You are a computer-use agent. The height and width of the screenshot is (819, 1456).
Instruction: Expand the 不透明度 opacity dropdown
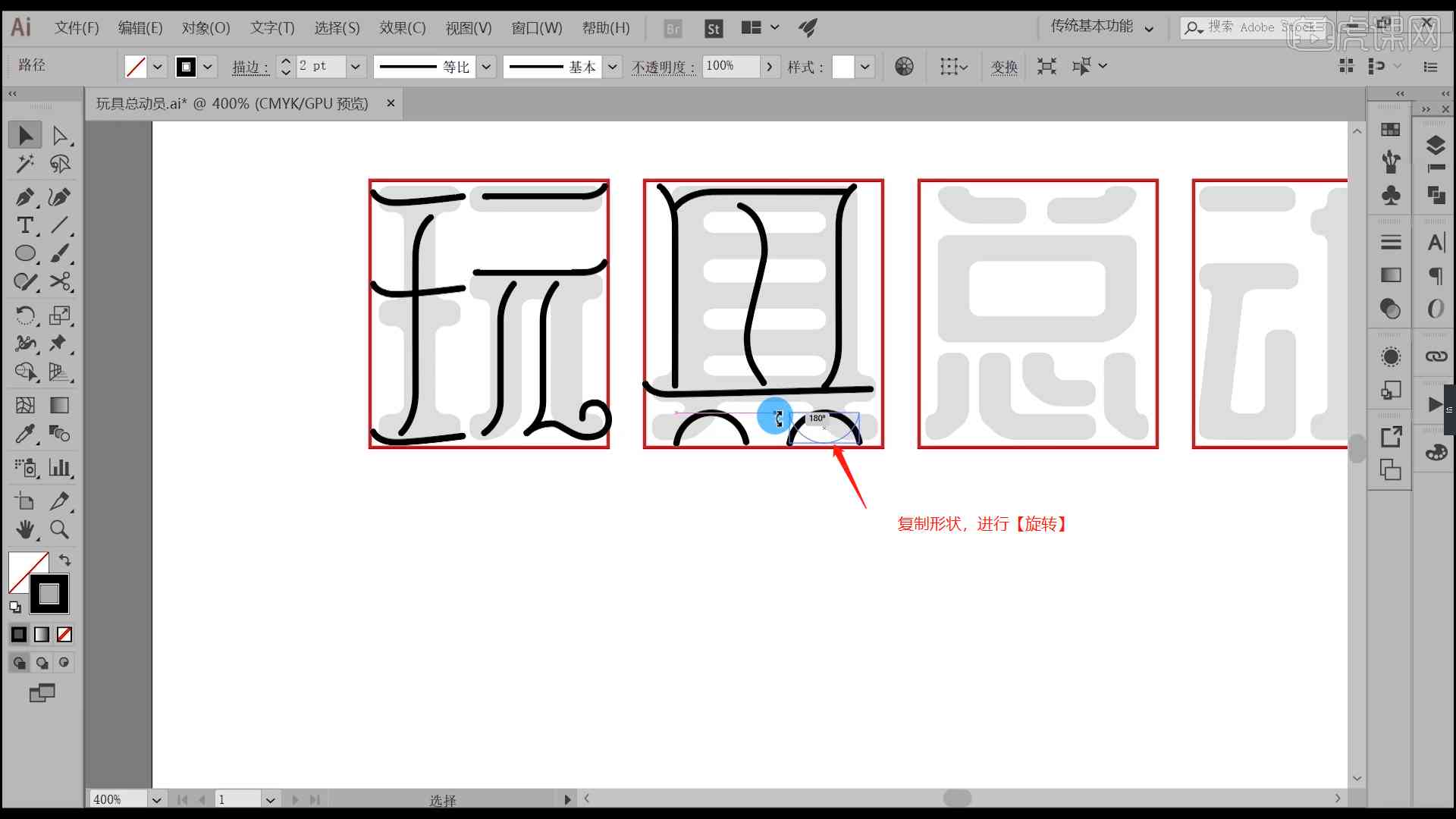coord(768,66)
